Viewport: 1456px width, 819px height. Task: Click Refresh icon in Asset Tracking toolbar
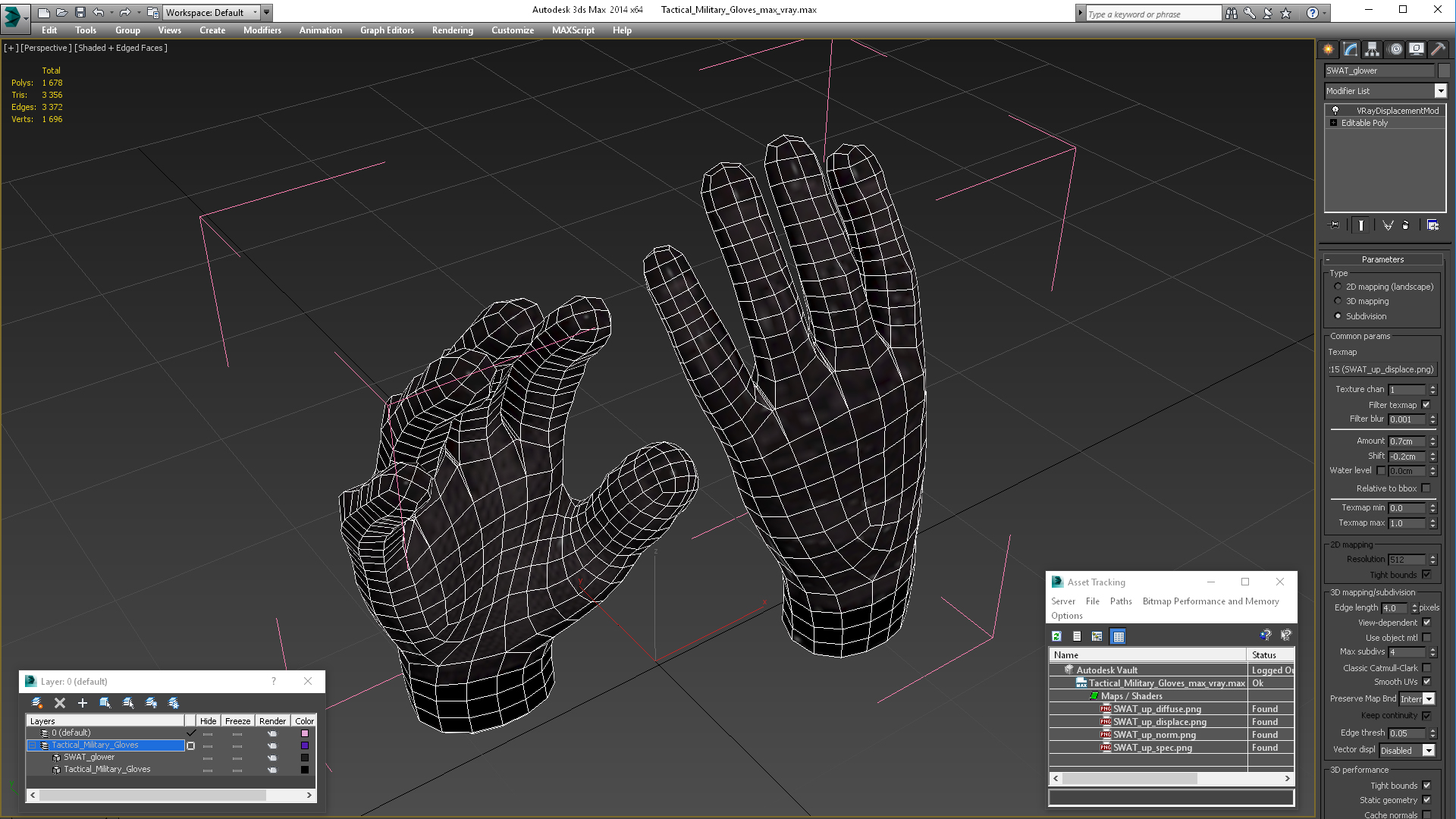1056,636
